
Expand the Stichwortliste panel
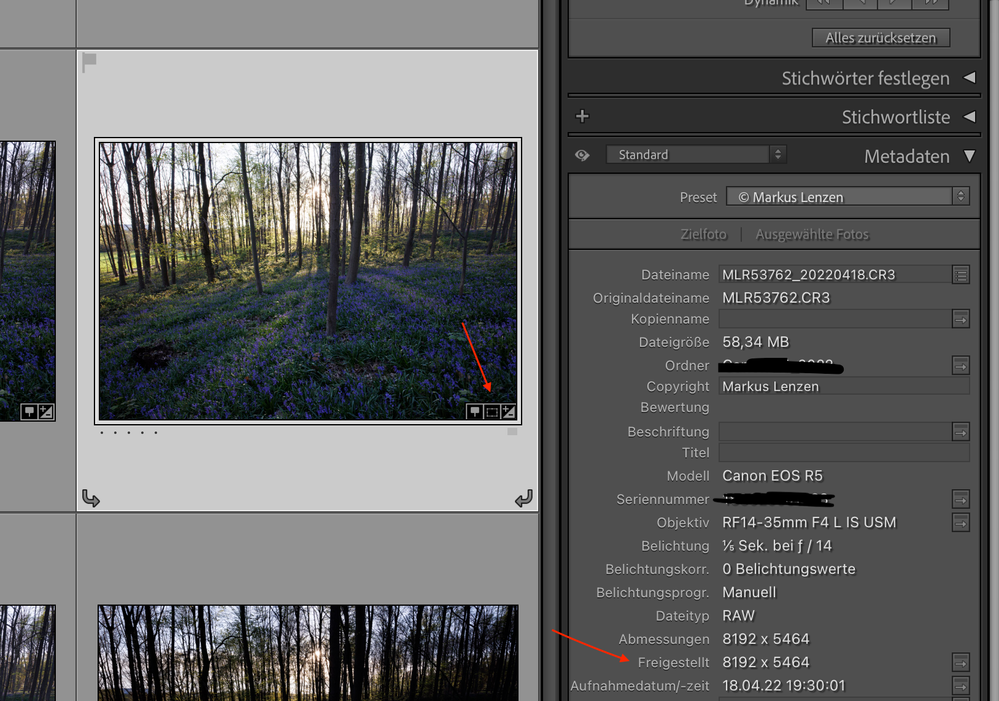[x=969, y=117]
